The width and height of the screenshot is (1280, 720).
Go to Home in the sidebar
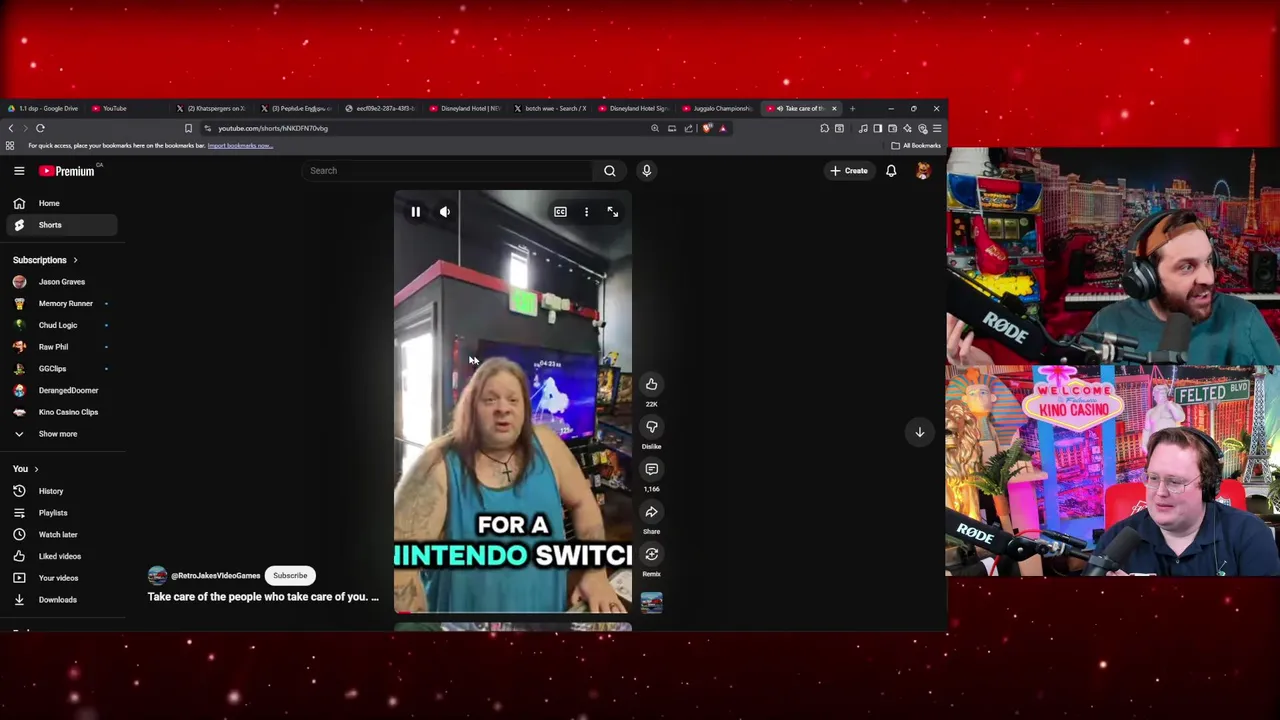click(x=60, y=203)
